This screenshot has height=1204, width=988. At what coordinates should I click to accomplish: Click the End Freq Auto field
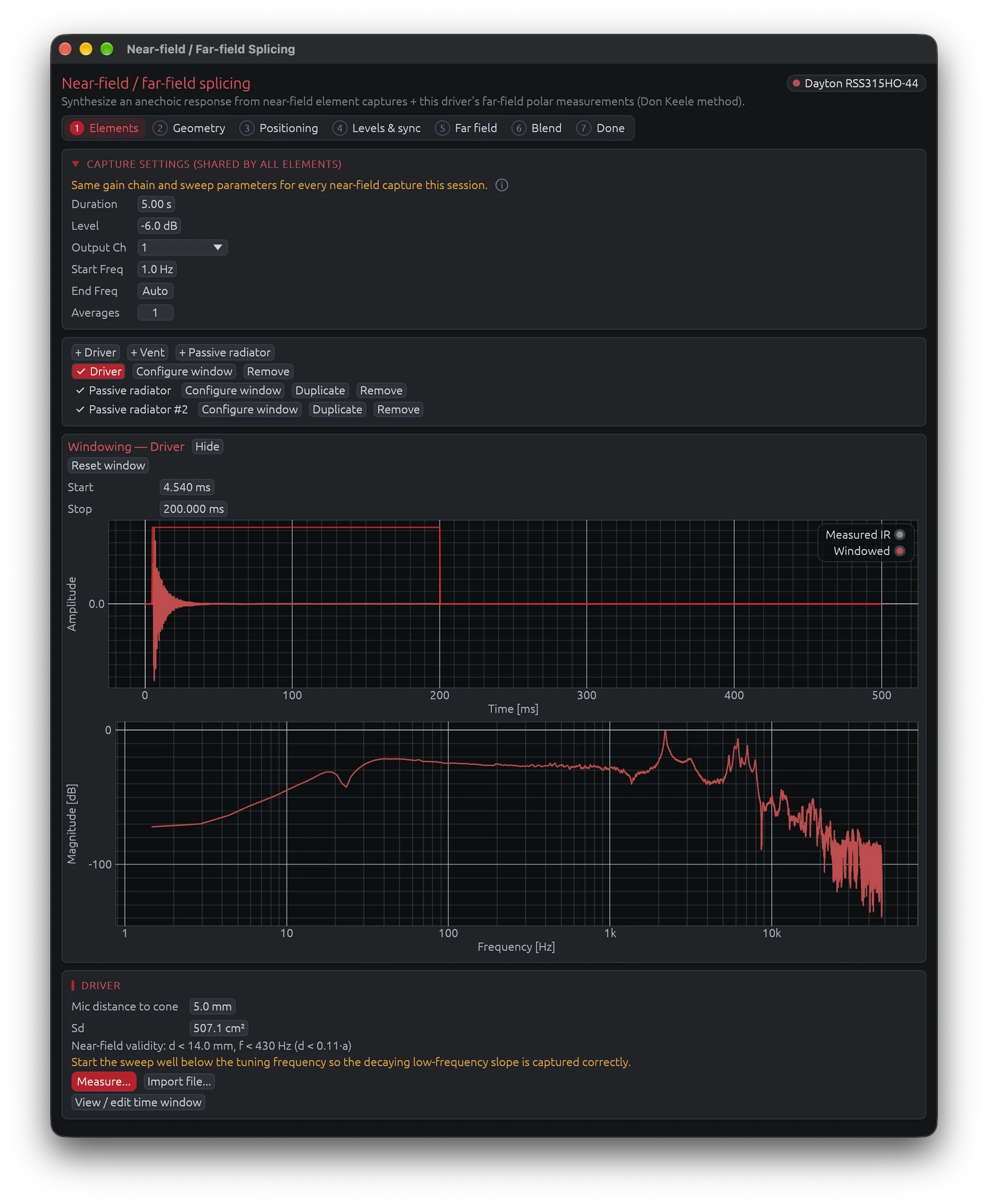pyautogui.click(x=155, y=291)
